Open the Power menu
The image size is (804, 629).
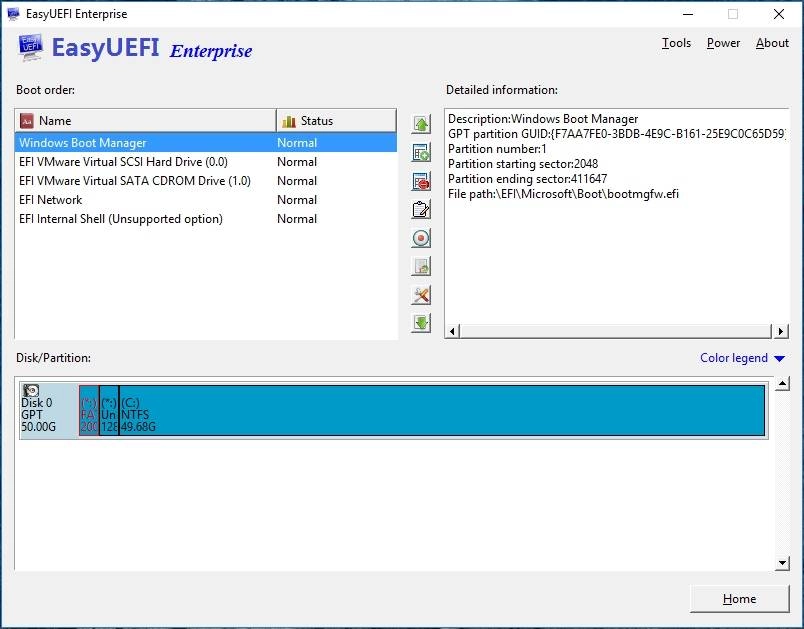723,43
